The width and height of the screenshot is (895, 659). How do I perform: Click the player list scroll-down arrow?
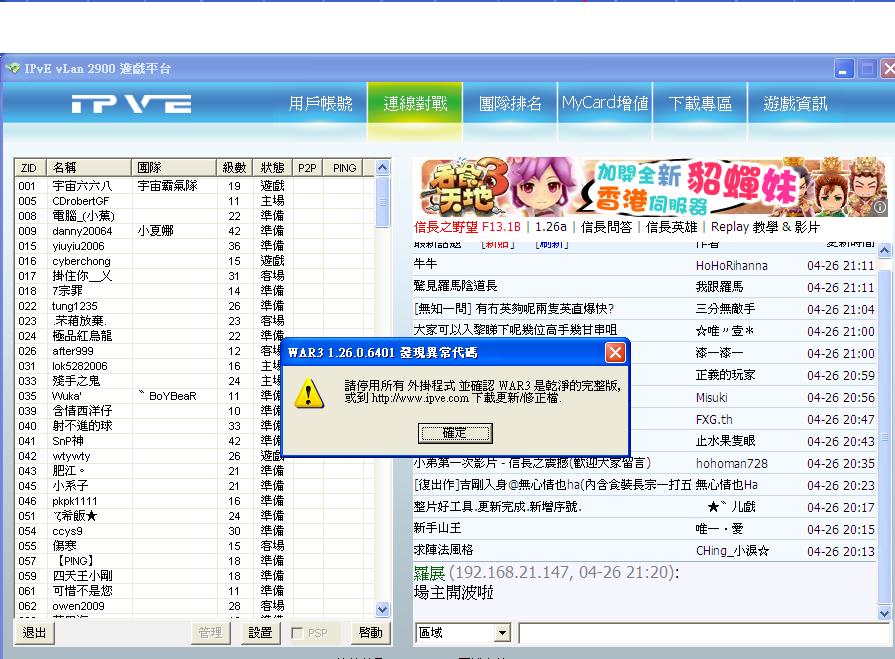382,609
